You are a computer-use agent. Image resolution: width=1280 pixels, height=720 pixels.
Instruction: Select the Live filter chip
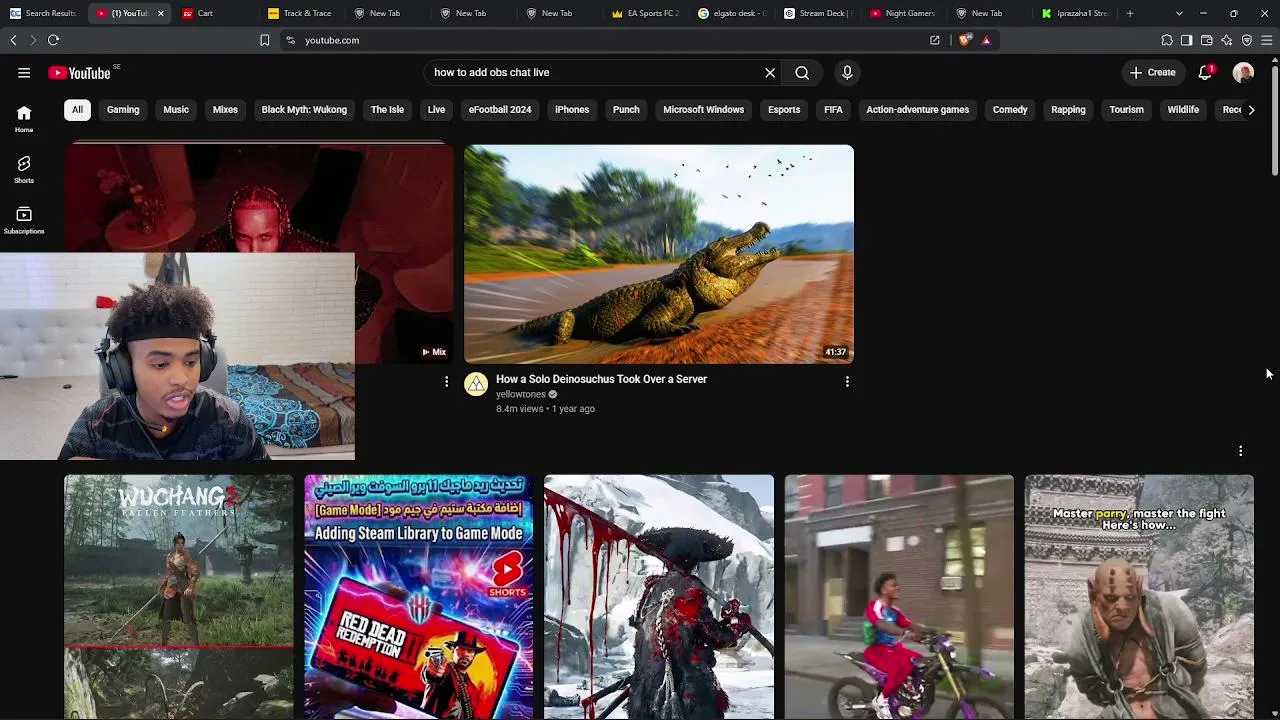pyautogui.click(x=436, y=109)
